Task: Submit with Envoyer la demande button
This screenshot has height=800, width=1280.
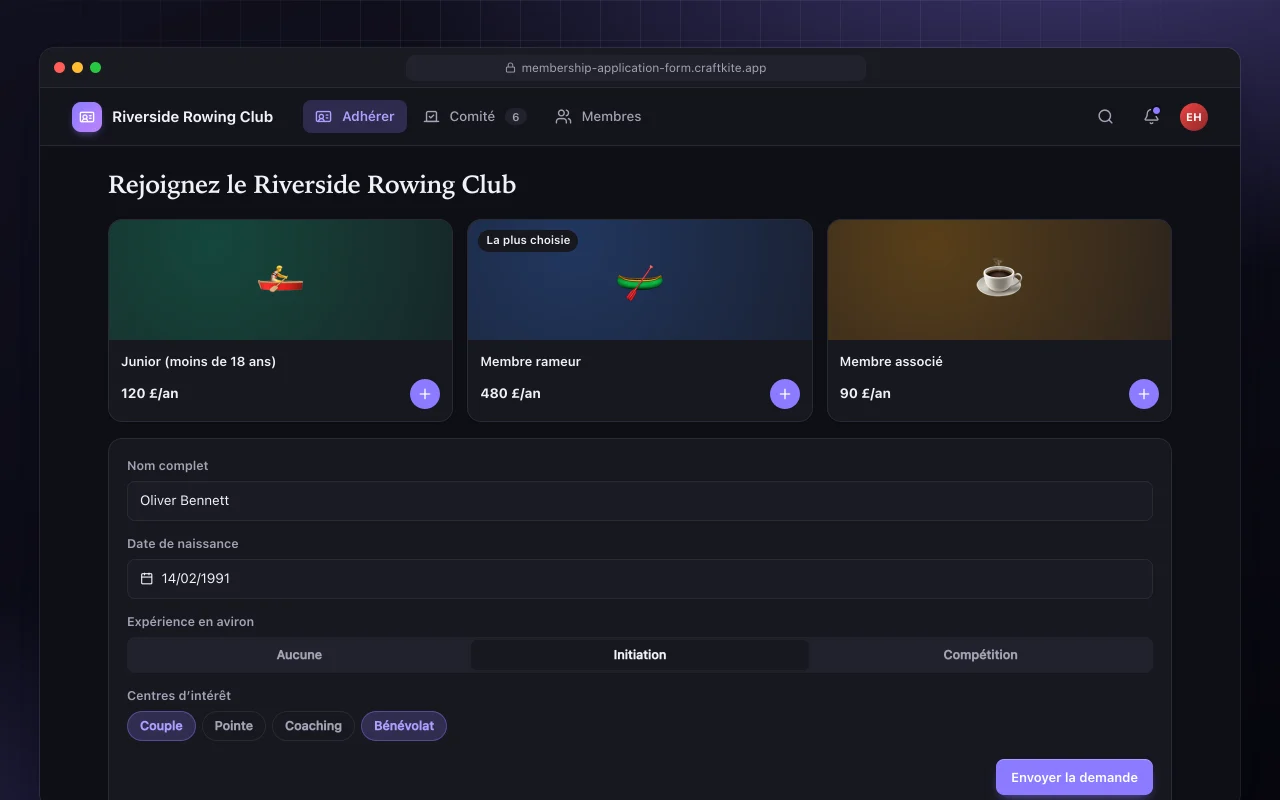Action: [x=1074, y=777]
